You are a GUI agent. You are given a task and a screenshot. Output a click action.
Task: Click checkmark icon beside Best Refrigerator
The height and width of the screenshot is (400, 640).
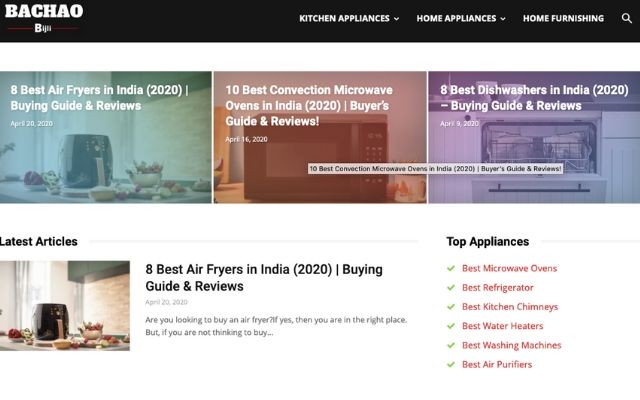click(451, 287)
